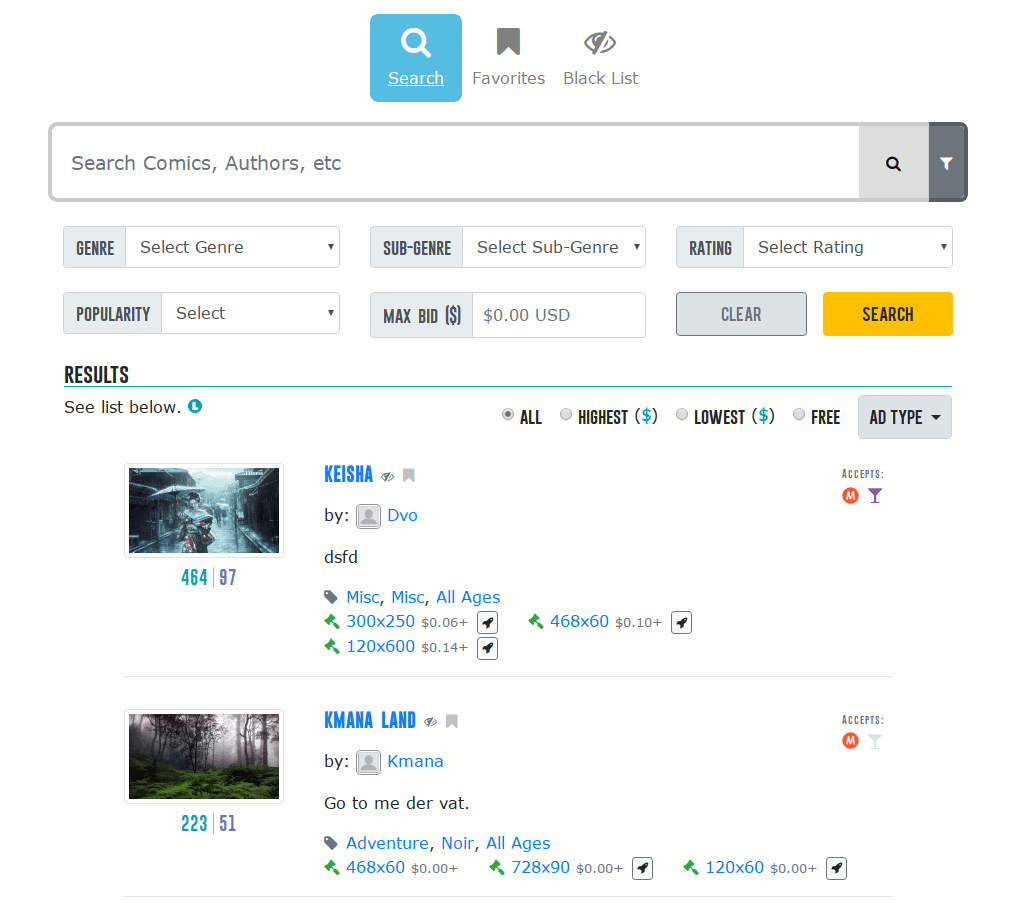Viewport: 1011px width, 912px height.
Task: Click gavel bid icon for Kmana 728x90
Action: tap(497, 867)
